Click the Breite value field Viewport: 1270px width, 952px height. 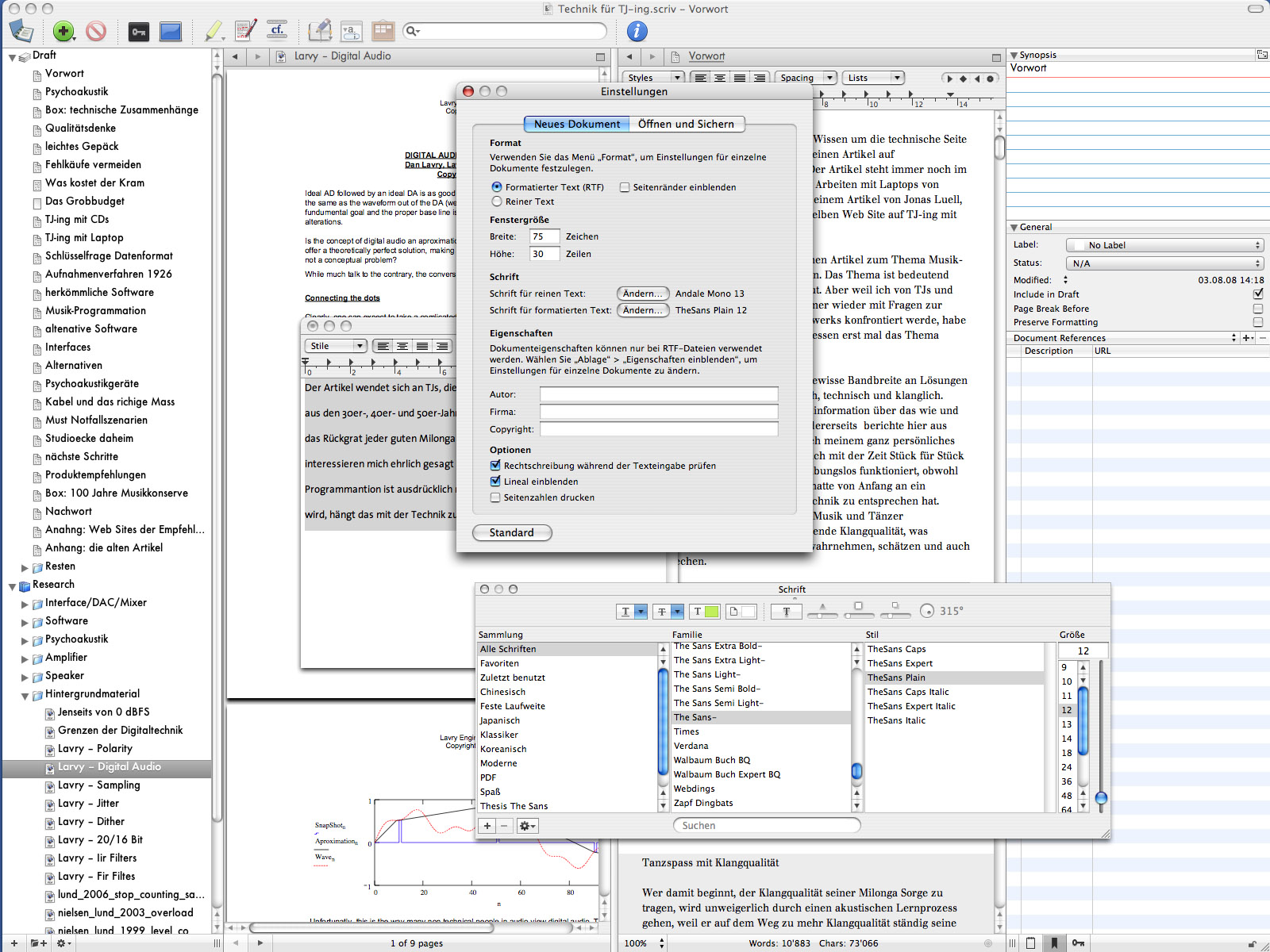tap(545, 236)
